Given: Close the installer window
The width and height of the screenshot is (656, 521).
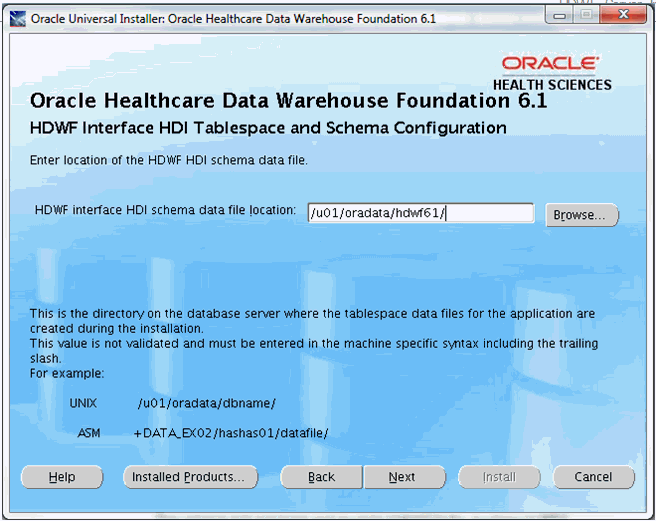Looking at the screenshot, I should (623, 15).
